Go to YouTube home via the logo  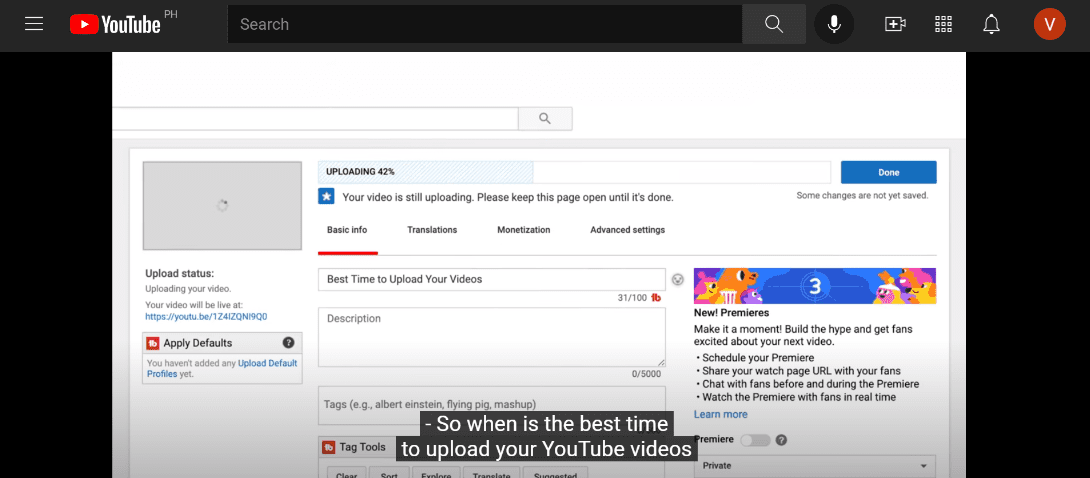(115, 24)
